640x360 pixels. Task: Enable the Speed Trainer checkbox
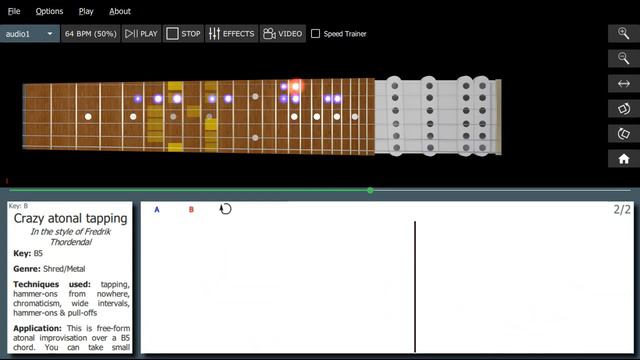(316, 33)
